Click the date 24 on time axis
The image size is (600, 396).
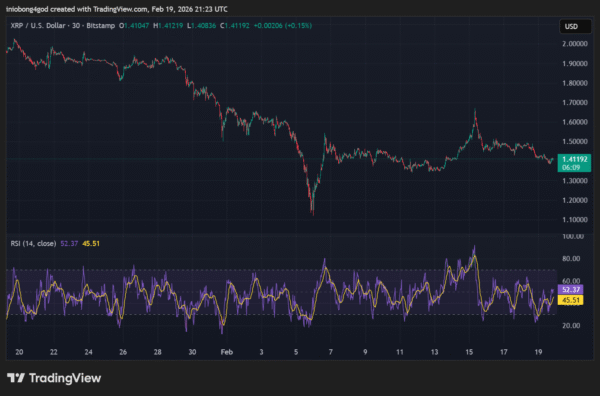[88, 352]
